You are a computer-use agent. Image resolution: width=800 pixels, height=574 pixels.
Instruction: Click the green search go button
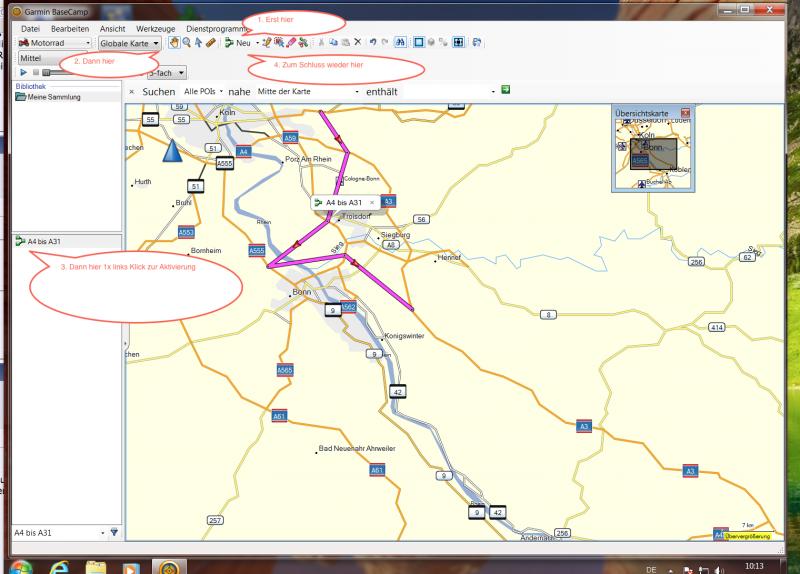(506, 91)
